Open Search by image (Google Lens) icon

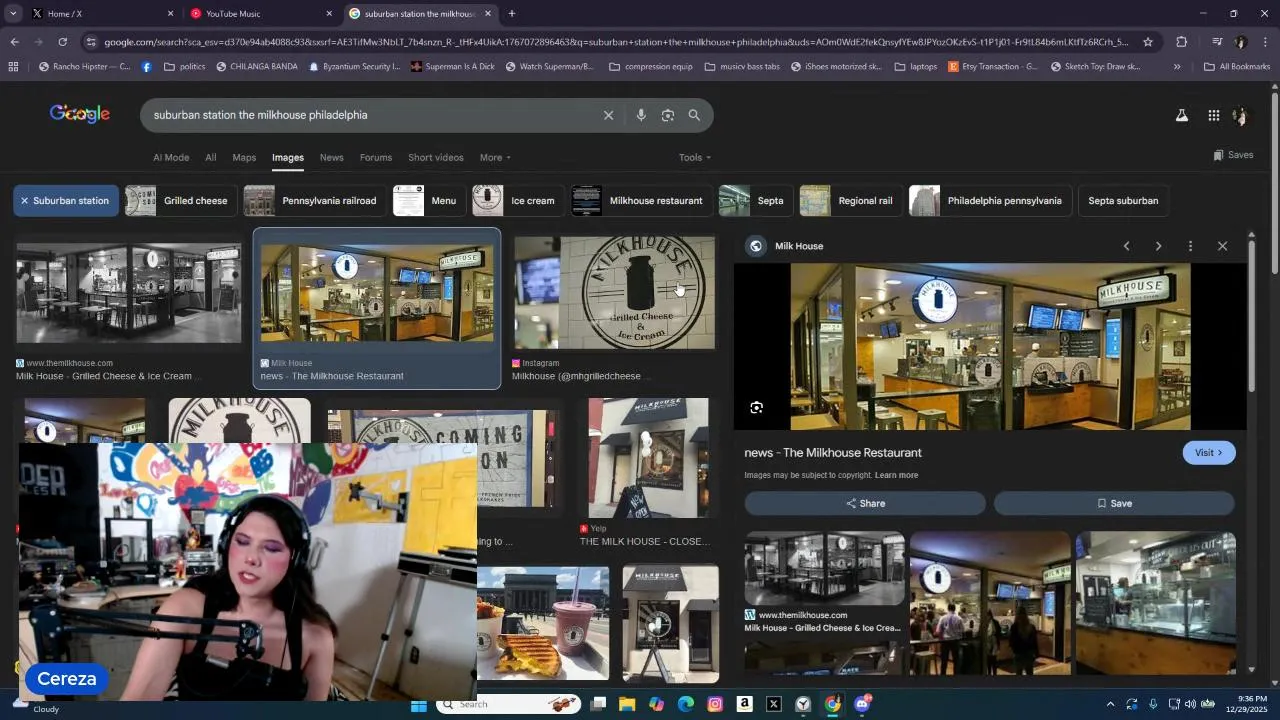pos(668,115)
